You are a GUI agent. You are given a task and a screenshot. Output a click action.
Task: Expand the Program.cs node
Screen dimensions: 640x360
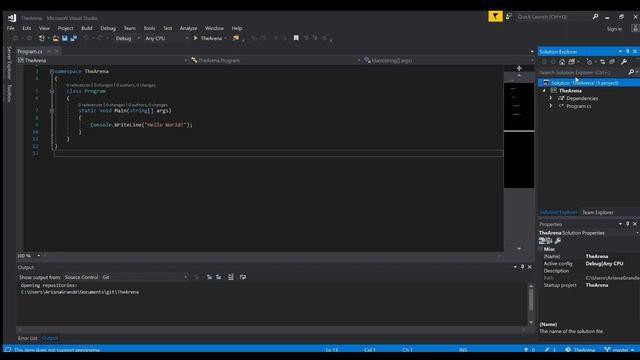(551, 106)
